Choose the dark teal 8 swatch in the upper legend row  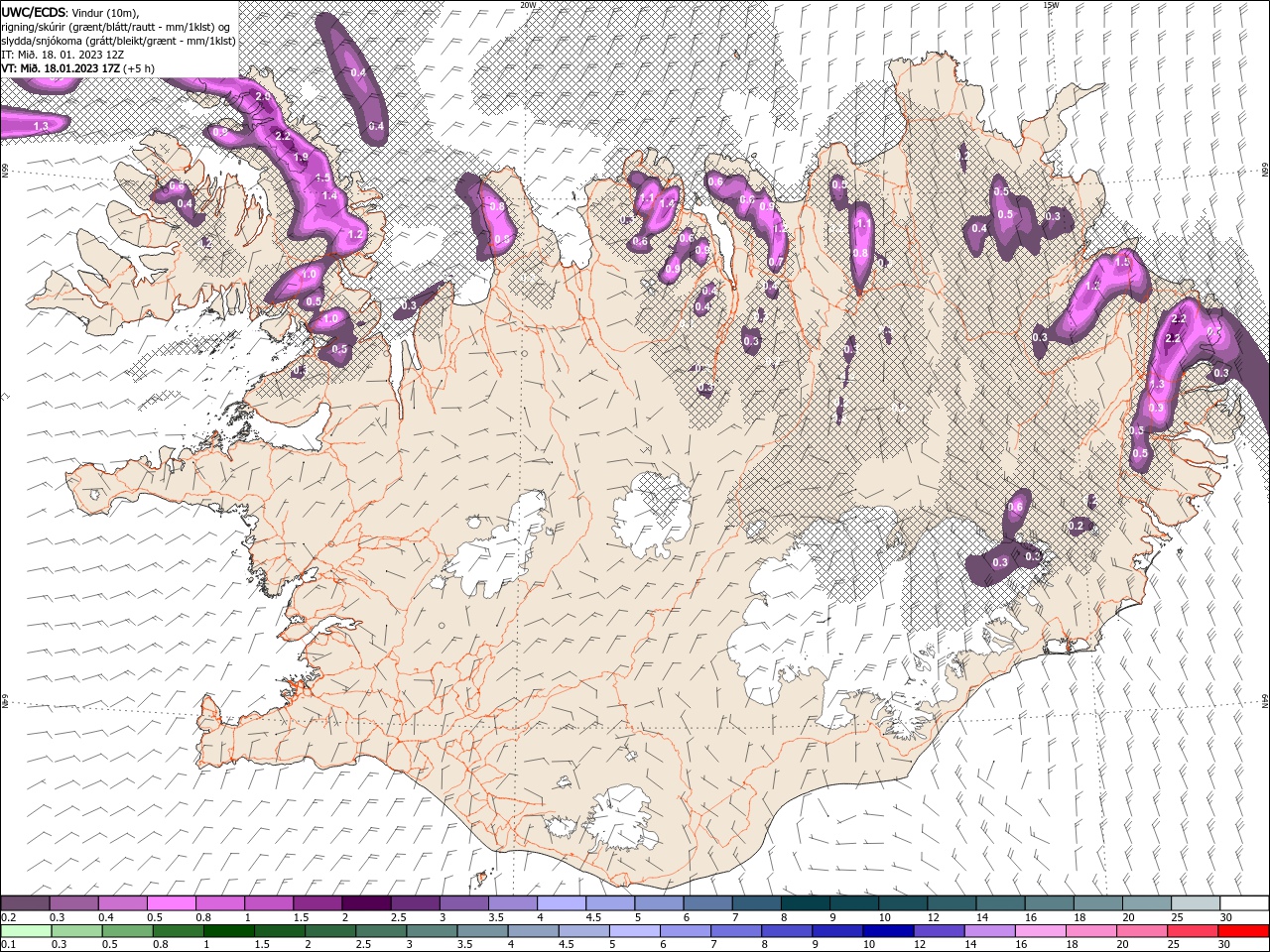tap(805, 903)
